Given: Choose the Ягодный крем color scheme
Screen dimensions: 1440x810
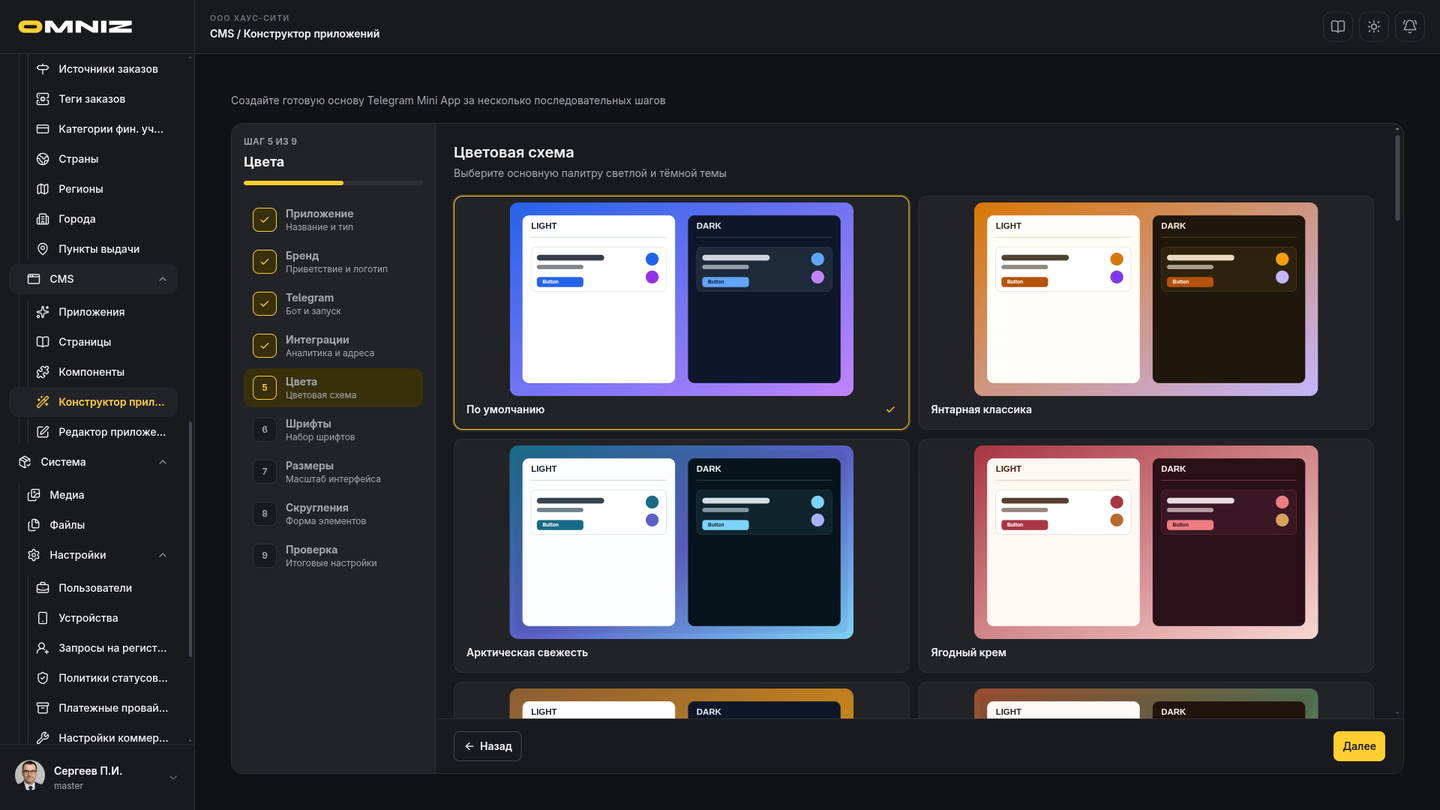Looking at the screenshot, I should (1146, 556).
